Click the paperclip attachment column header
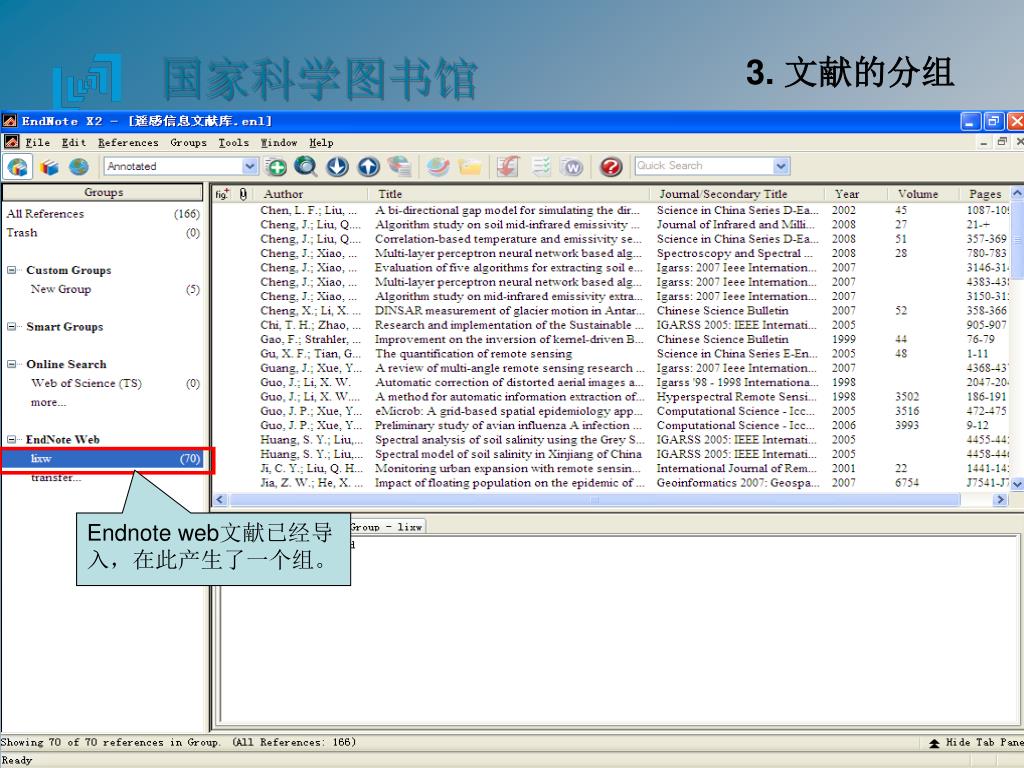Viewport: 1024px width, 768px height. click(244, 194)
